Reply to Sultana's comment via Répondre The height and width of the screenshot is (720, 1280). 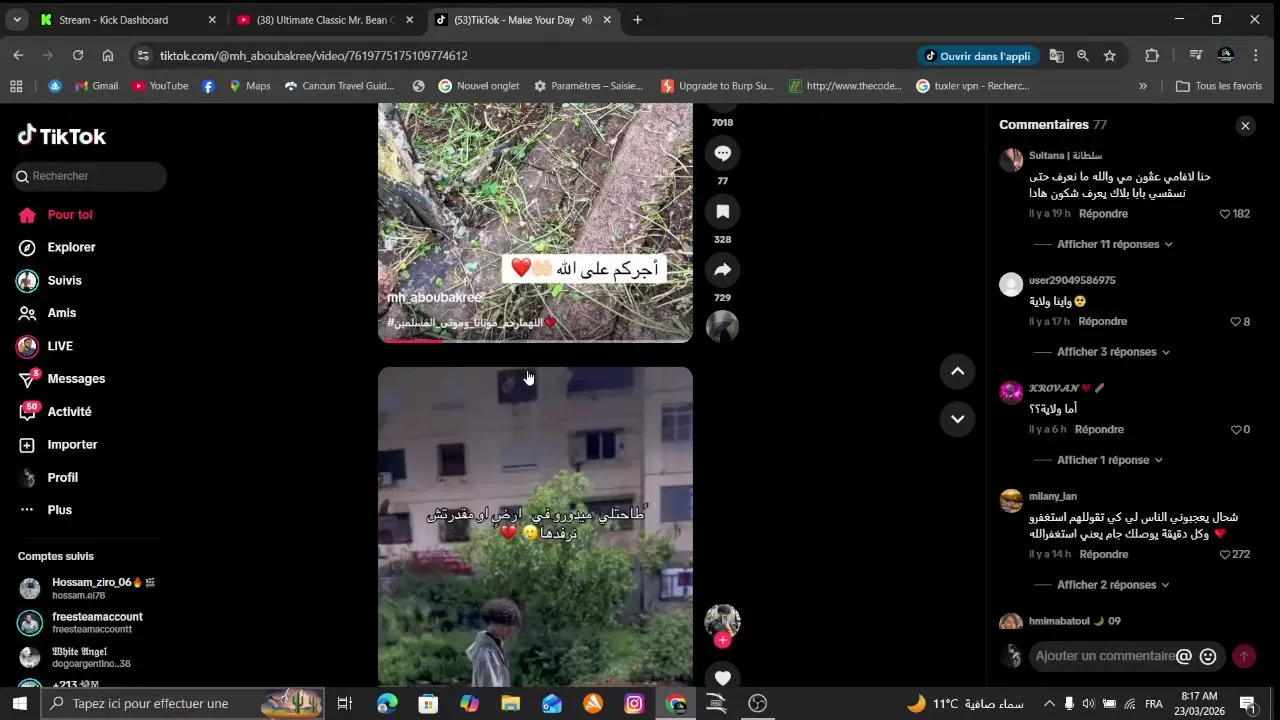coord(1103,214)
